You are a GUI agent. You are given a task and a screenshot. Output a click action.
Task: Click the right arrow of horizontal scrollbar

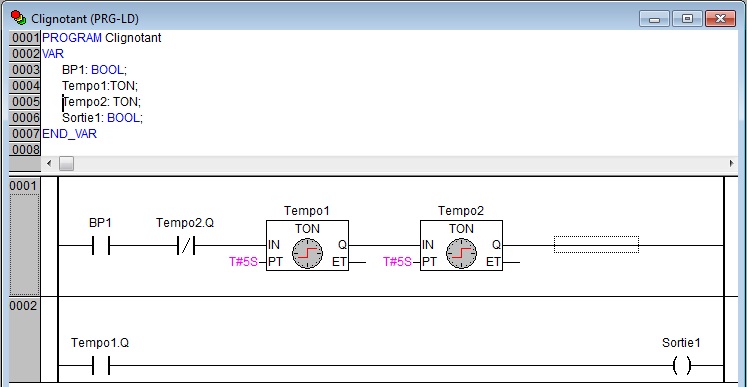click(732, 163)
